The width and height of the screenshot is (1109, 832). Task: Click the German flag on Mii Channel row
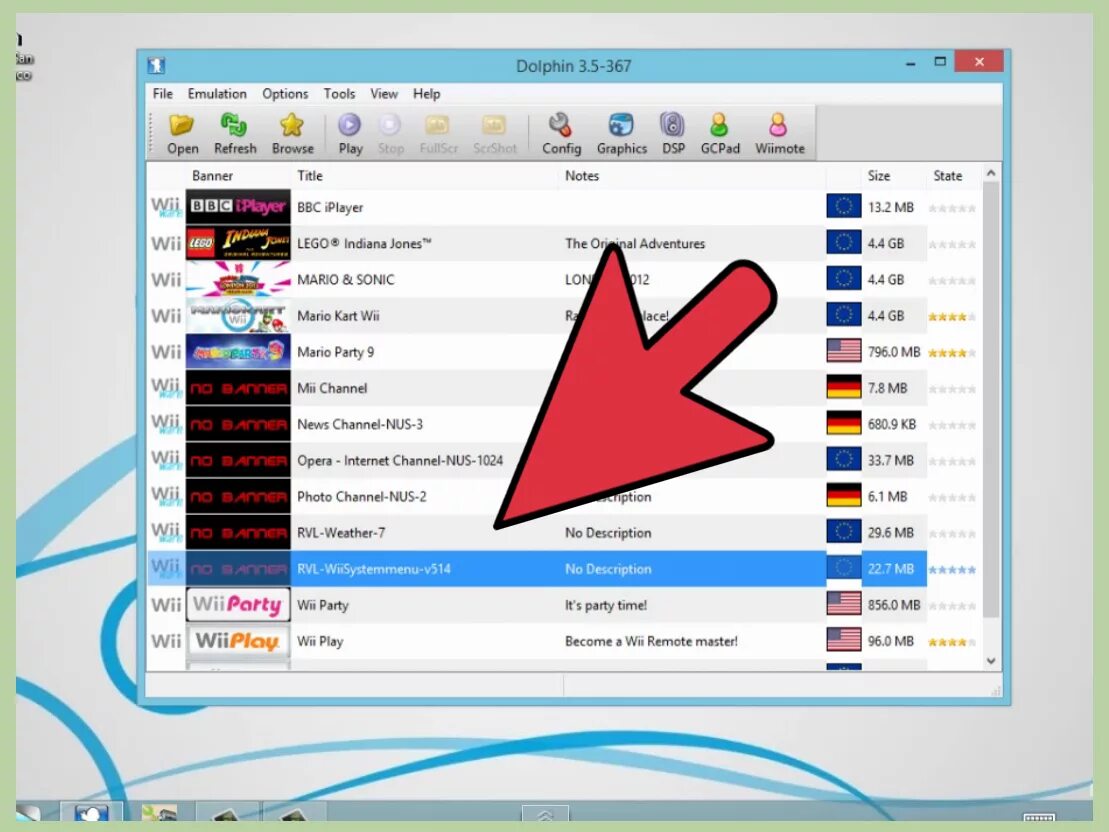(x=844, y=387)
